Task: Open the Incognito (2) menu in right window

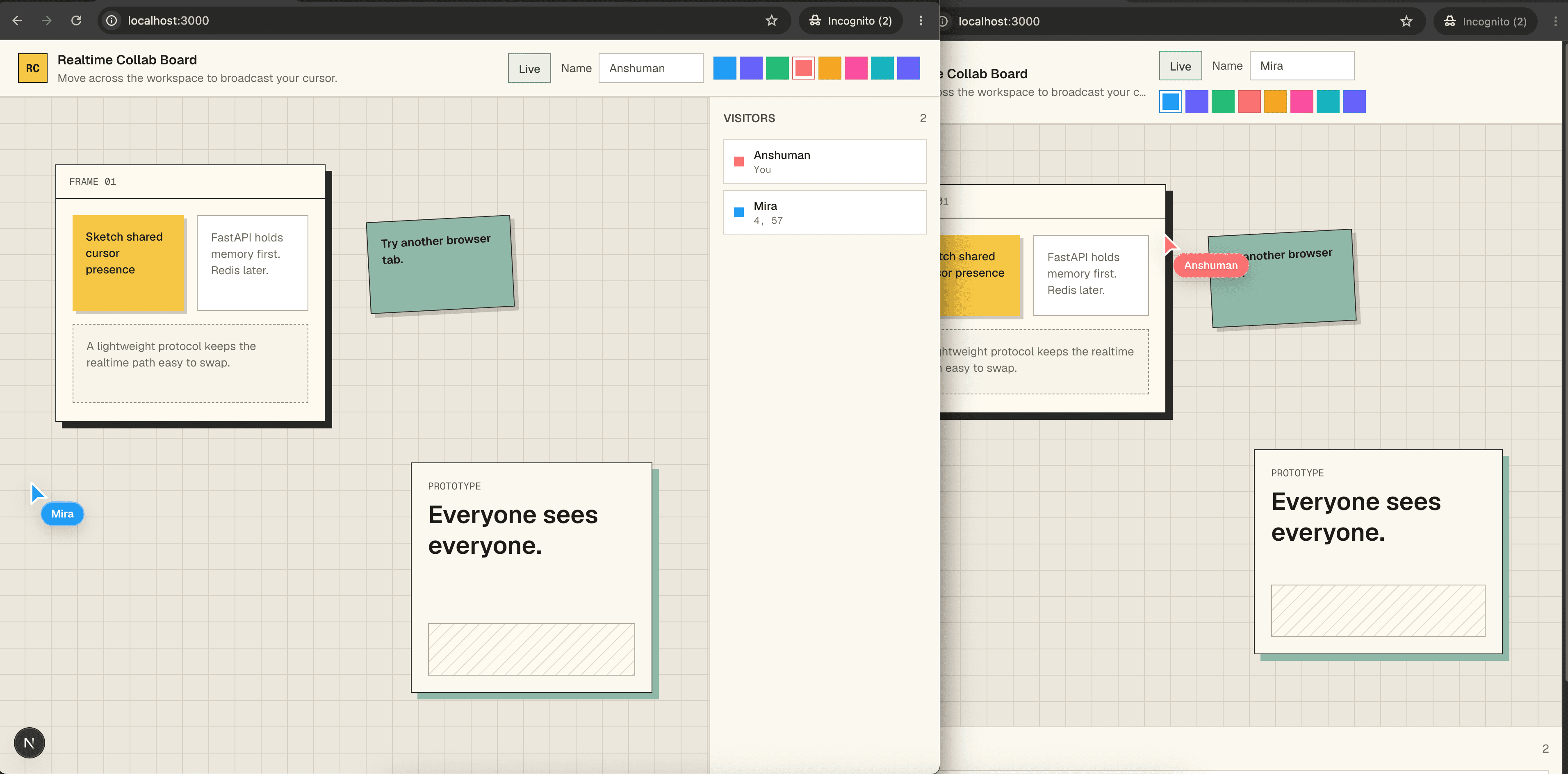Action: 1485,21
